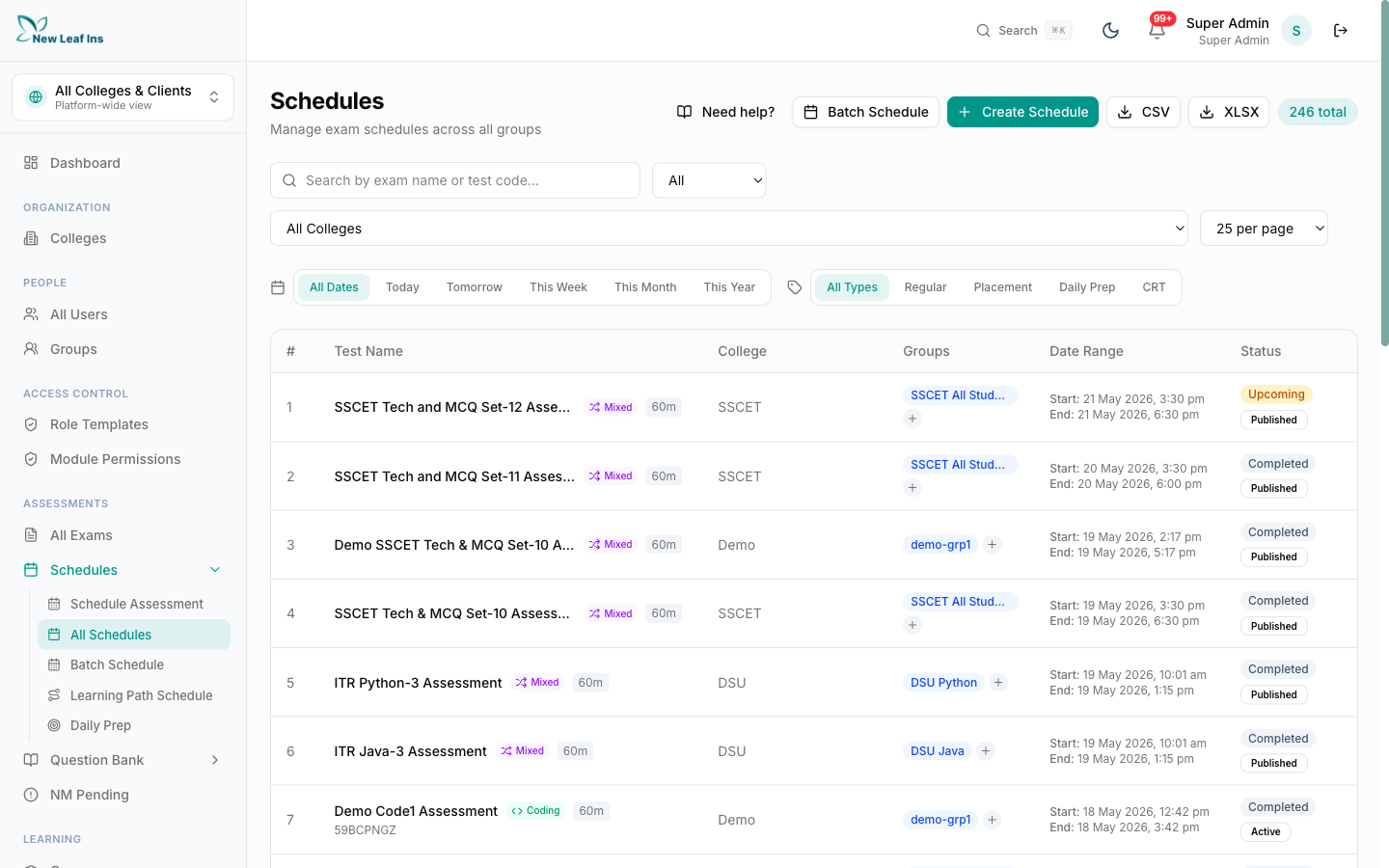Filter by Placement type

tap(1003, 287)
